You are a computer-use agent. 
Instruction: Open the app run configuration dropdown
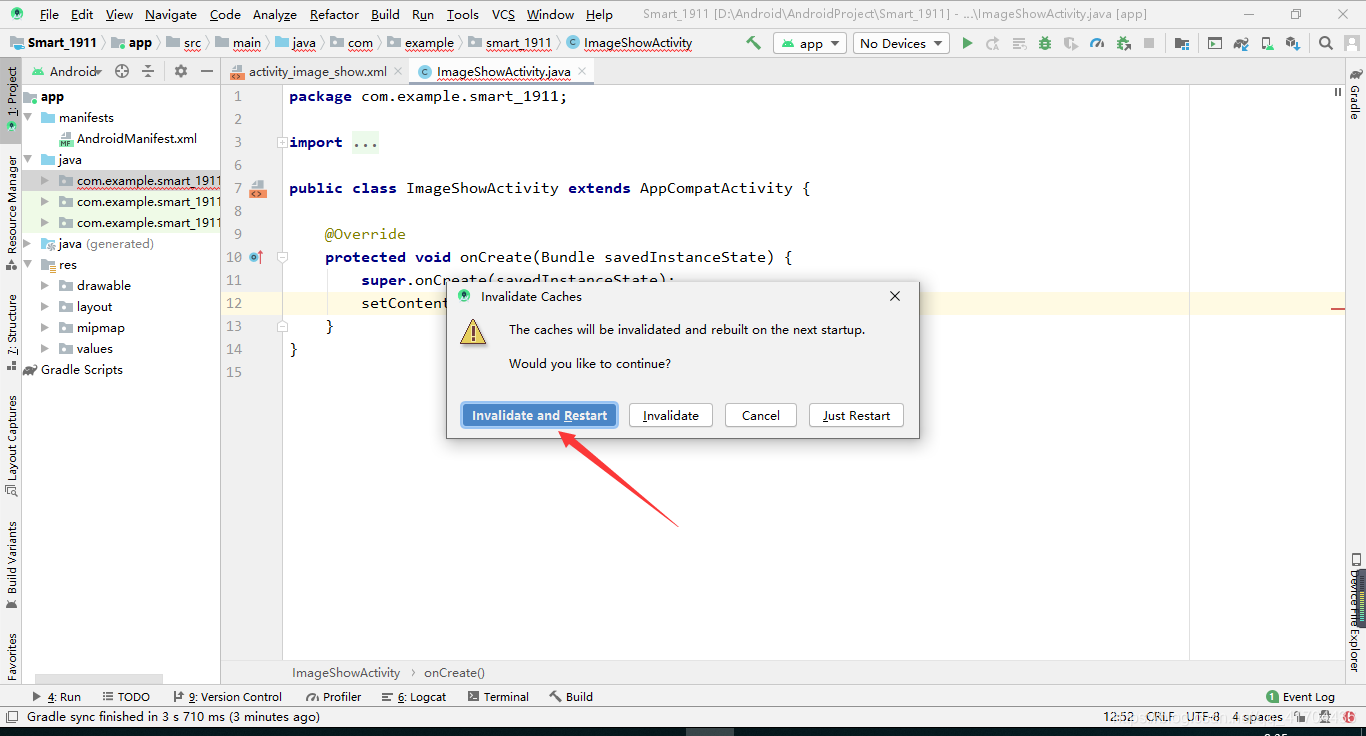809,43
